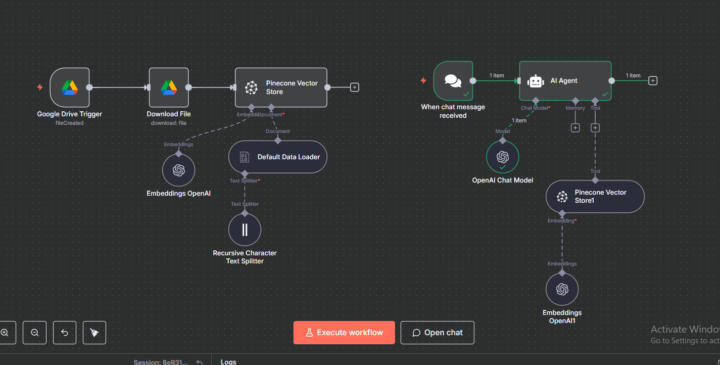Add a Memory sub-node to AI Agent
This screenshot has height=365, width=720.
(575, 128)
